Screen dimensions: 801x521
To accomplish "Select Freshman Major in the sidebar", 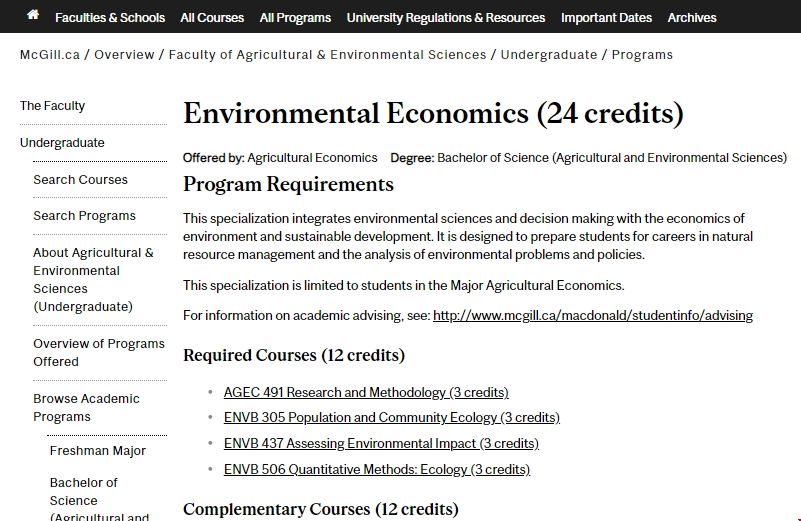I will pos(98,451).
